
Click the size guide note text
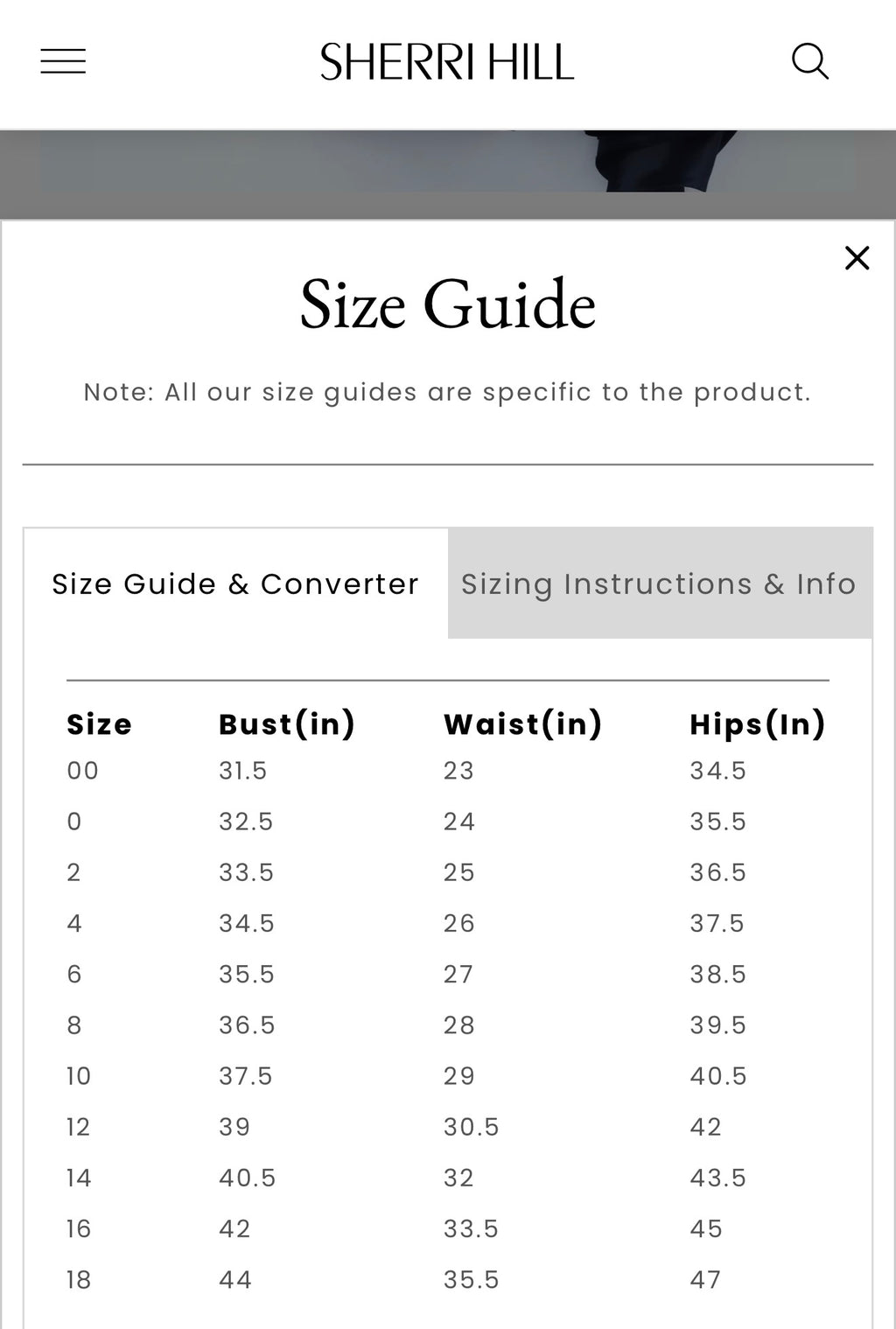coord(447,392)
